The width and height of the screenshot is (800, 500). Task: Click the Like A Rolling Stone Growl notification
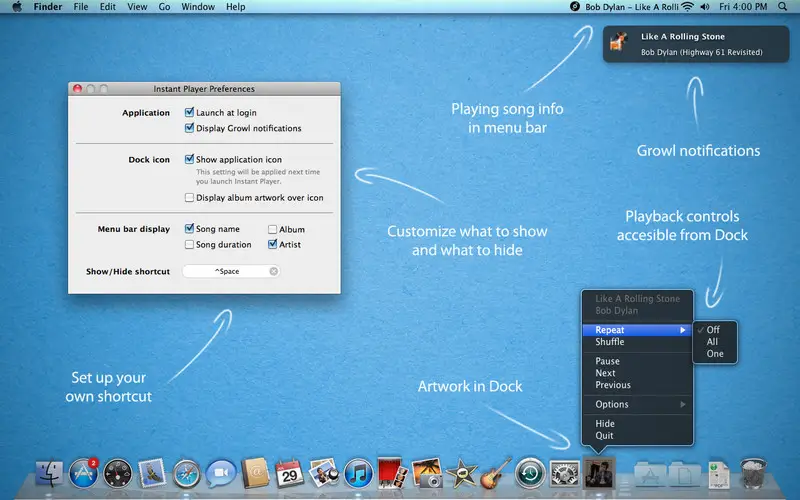pos(696,44)
